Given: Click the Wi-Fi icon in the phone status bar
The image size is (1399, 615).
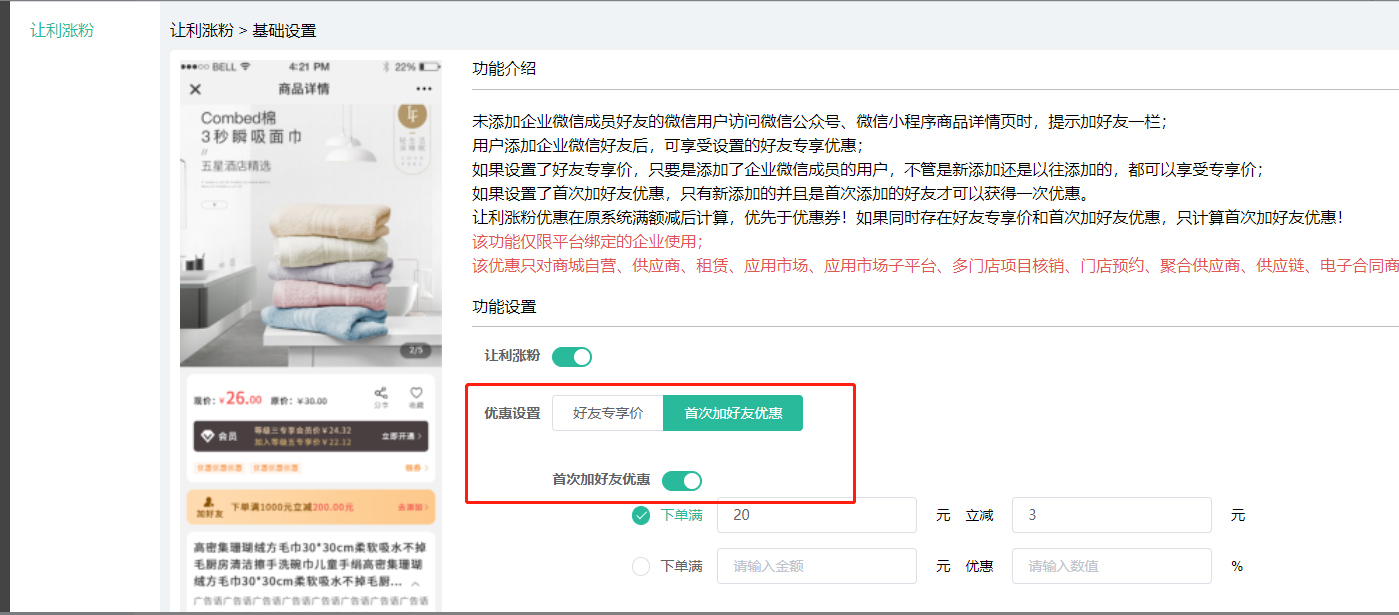Looking at the screenshot, I should (x=246, y=67).
